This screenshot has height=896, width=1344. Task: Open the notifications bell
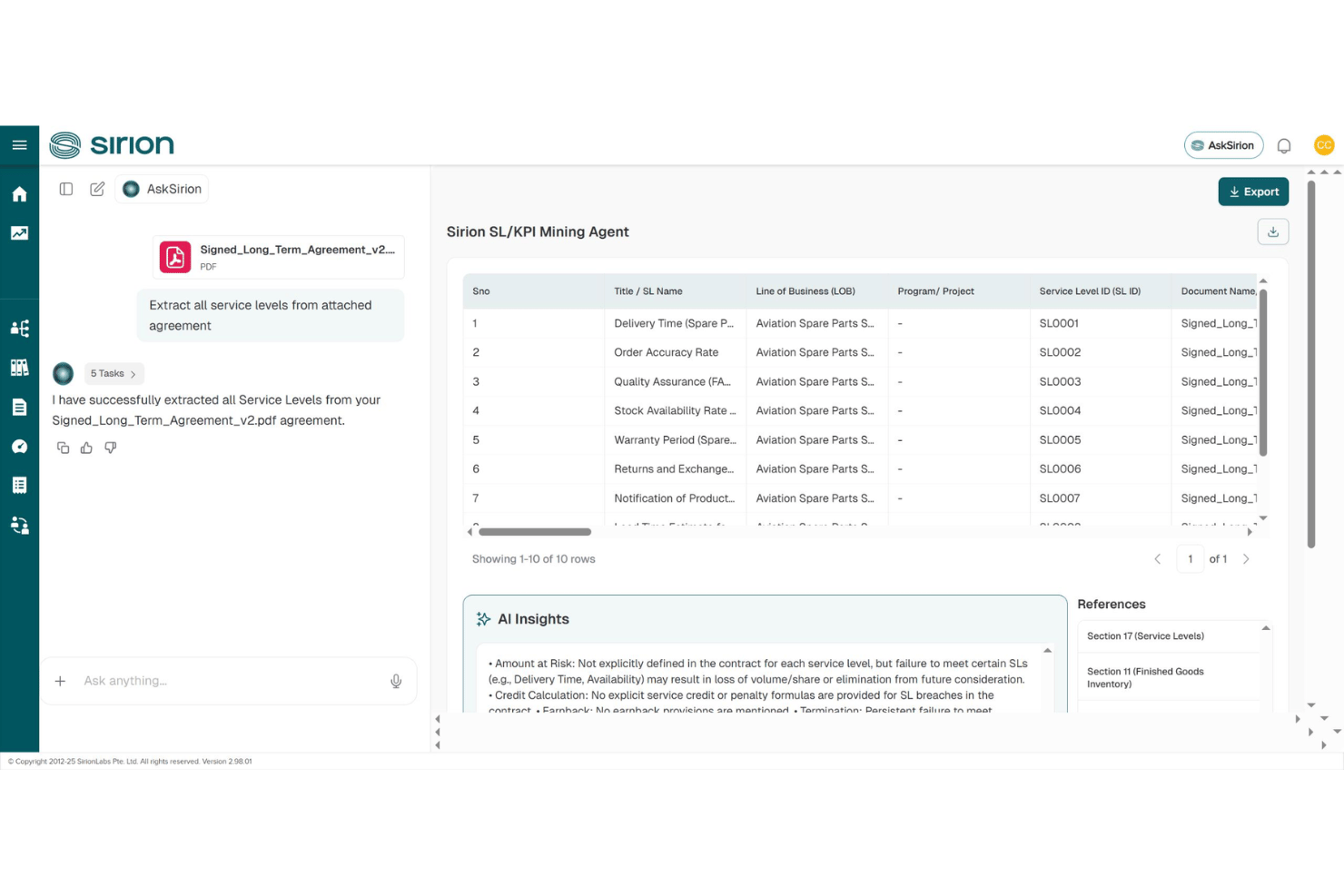pos(1284,145)
